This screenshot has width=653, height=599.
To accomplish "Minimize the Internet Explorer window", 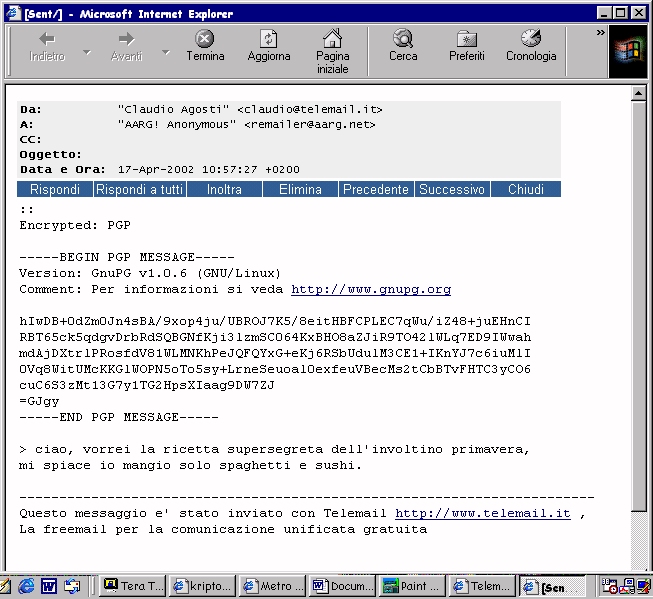I will point(605,13).
